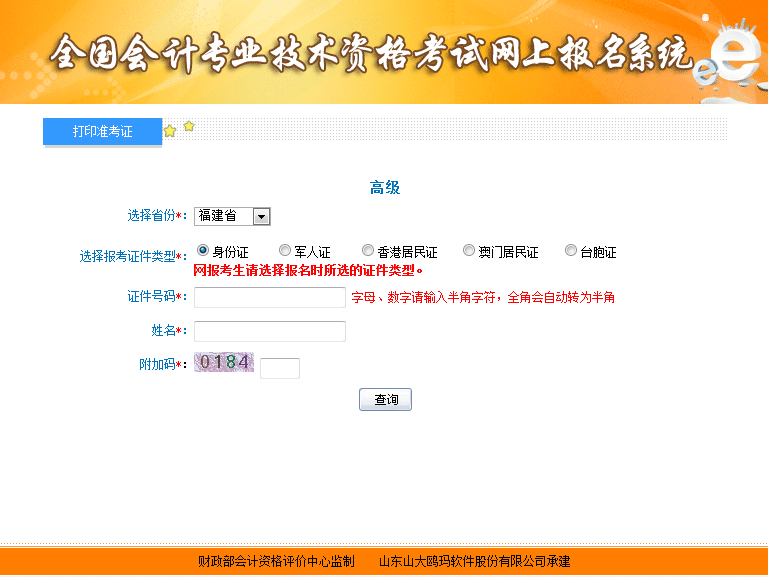
Task: Pick the 香港居民证 radio option
Action: 368,251
